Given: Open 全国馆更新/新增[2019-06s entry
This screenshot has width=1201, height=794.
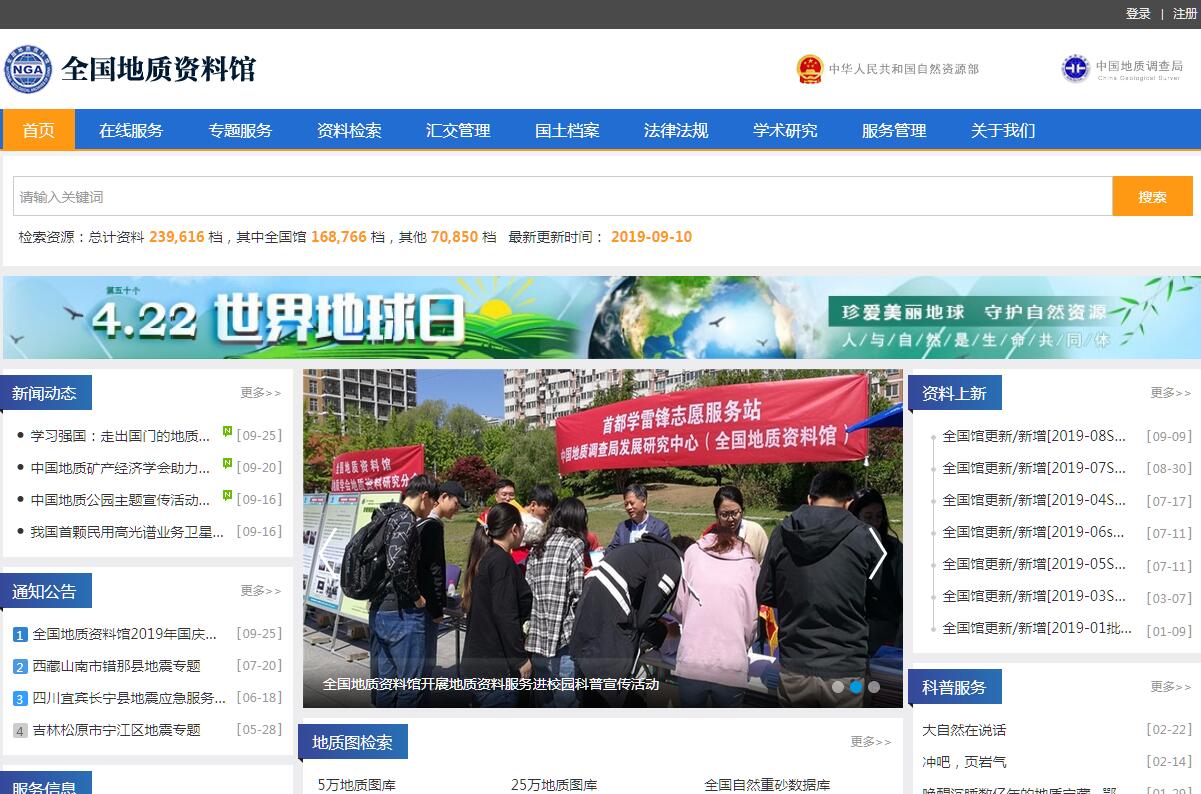Looking at the screenshot, I should (x=1033, y=532).
